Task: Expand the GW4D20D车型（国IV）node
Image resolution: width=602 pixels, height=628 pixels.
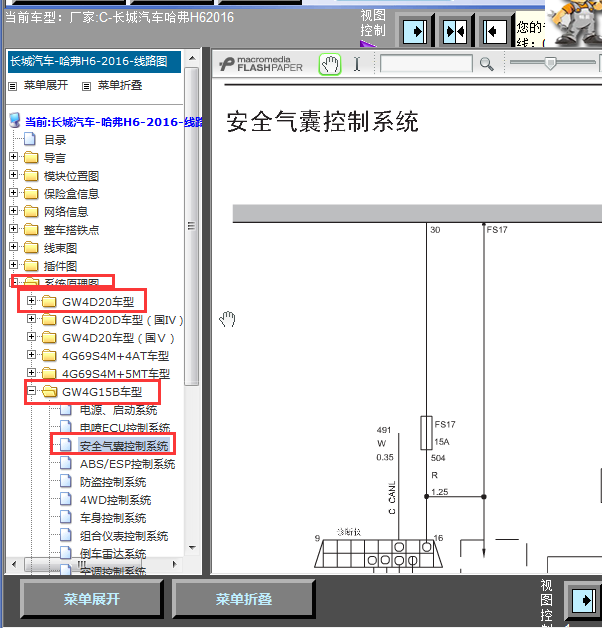Action: pos(31,319)
